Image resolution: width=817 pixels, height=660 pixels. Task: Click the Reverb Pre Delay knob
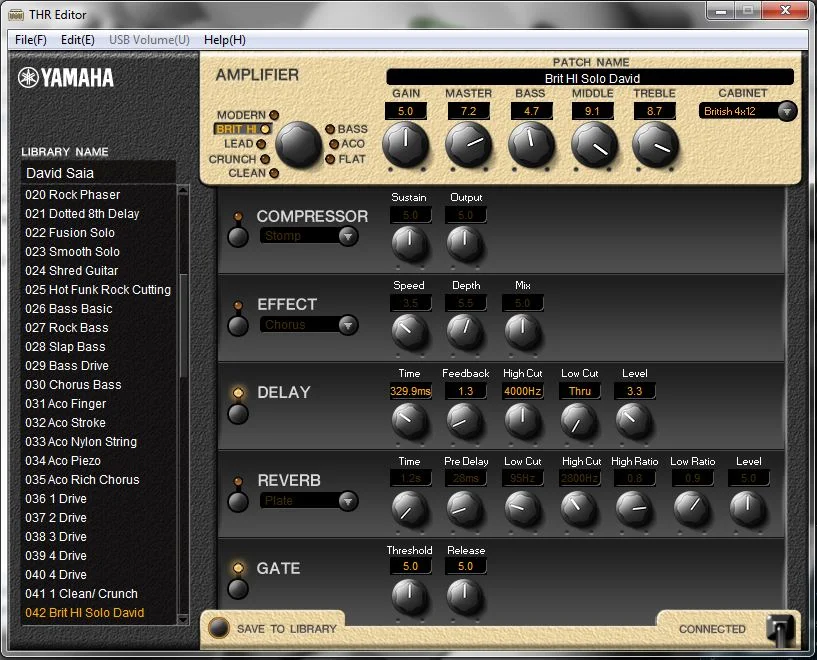[466, 510]
